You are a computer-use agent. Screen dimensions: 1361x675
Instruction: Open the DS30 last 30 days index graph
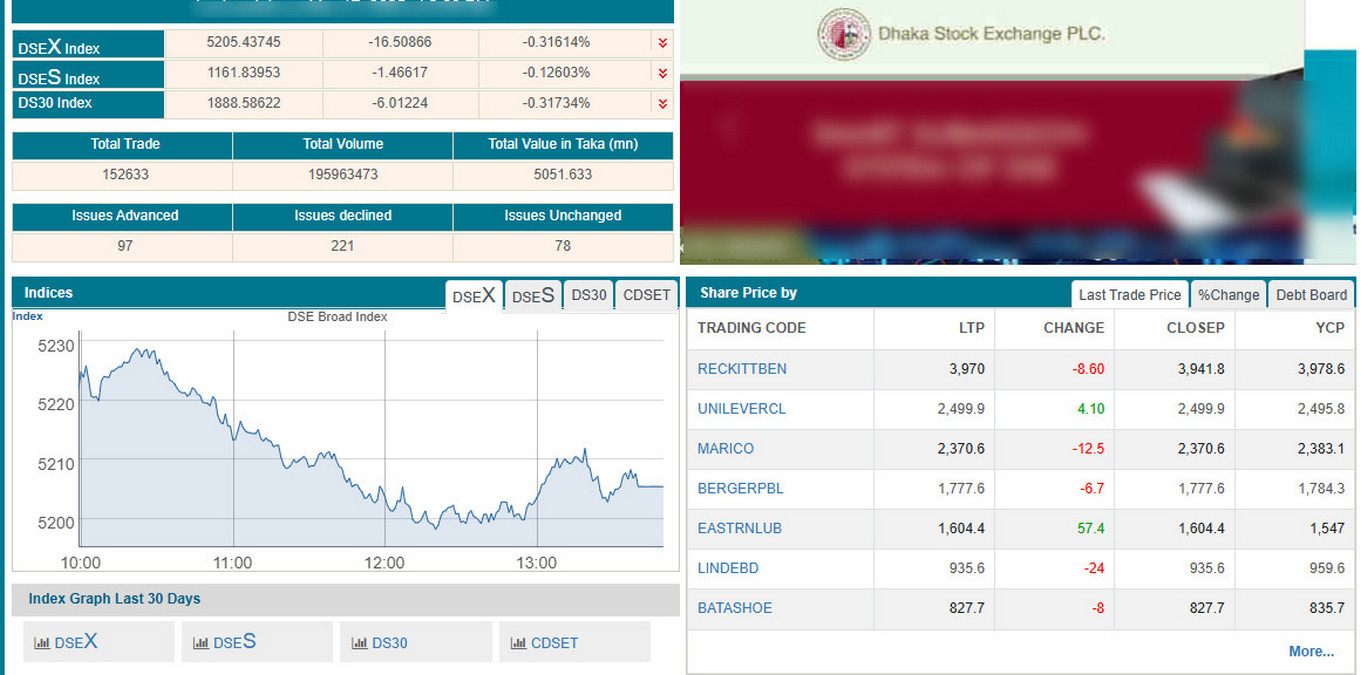click(x=416, y=642)
